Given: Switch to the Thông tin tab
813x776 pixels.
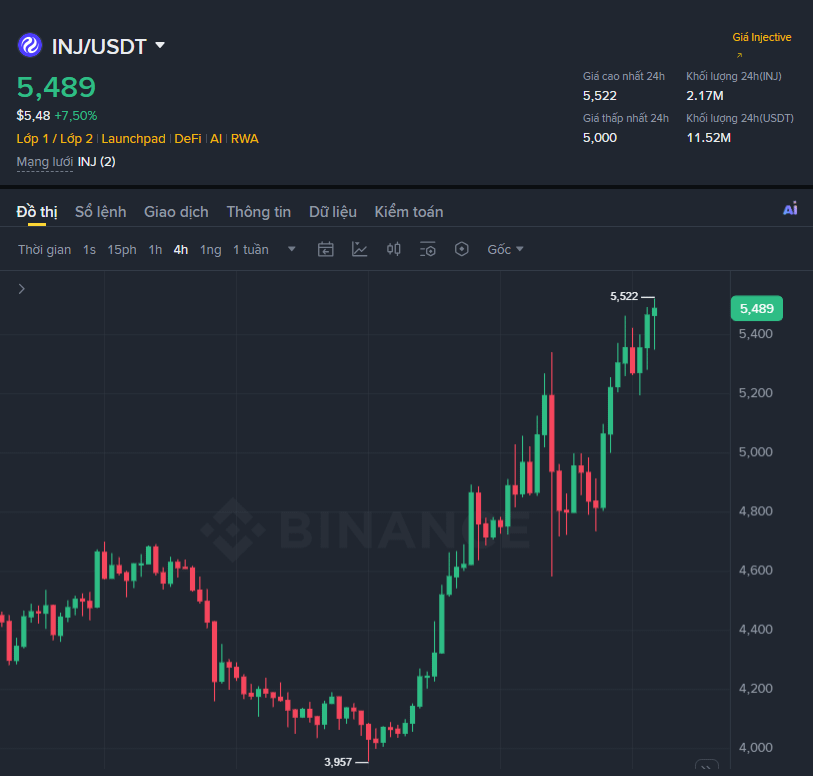Looking at the screenshot, I should (x=259, y=212).
